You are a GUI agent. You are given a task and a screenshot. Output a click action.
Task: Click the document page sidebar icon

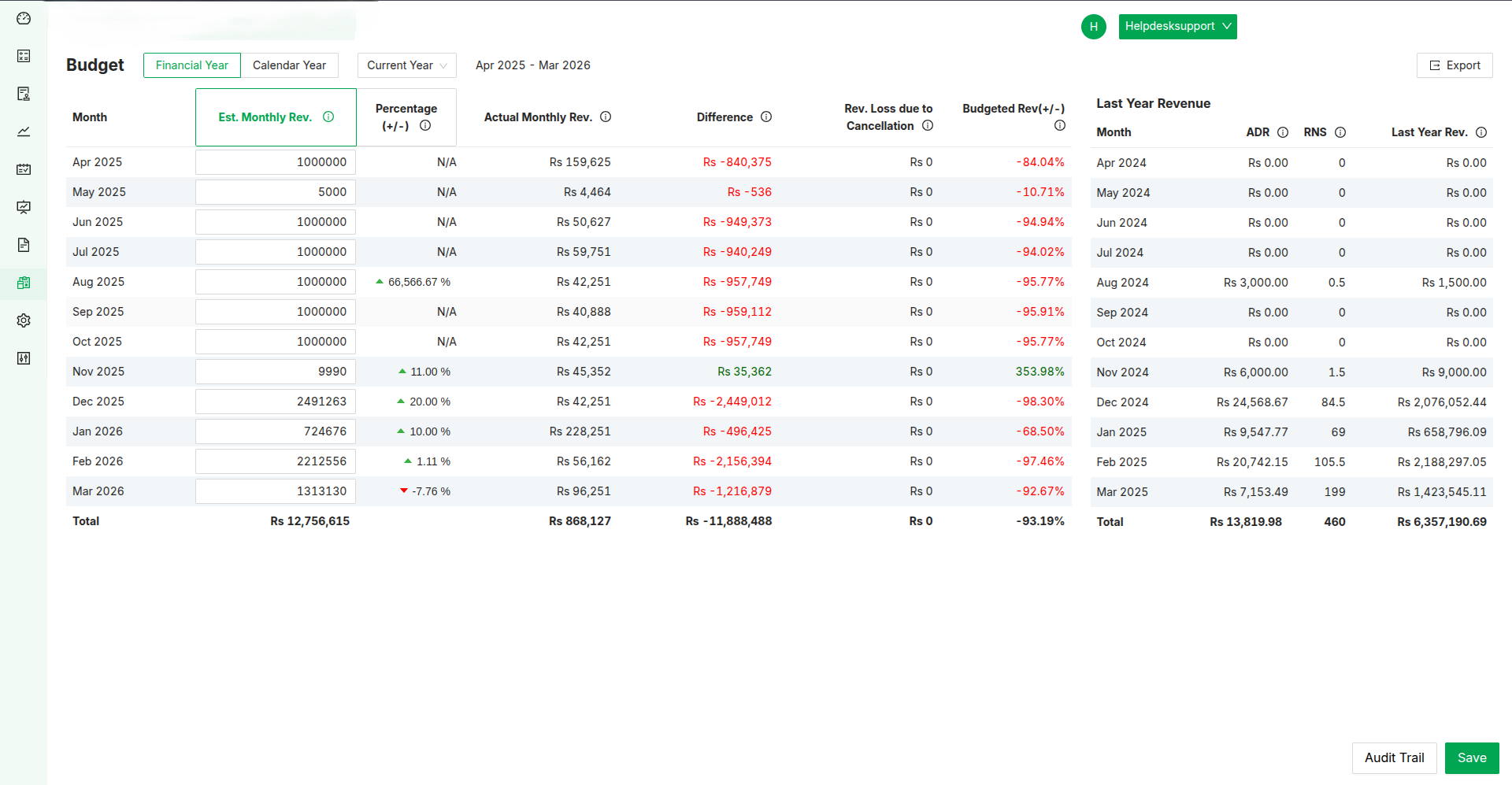click(24, 245)
